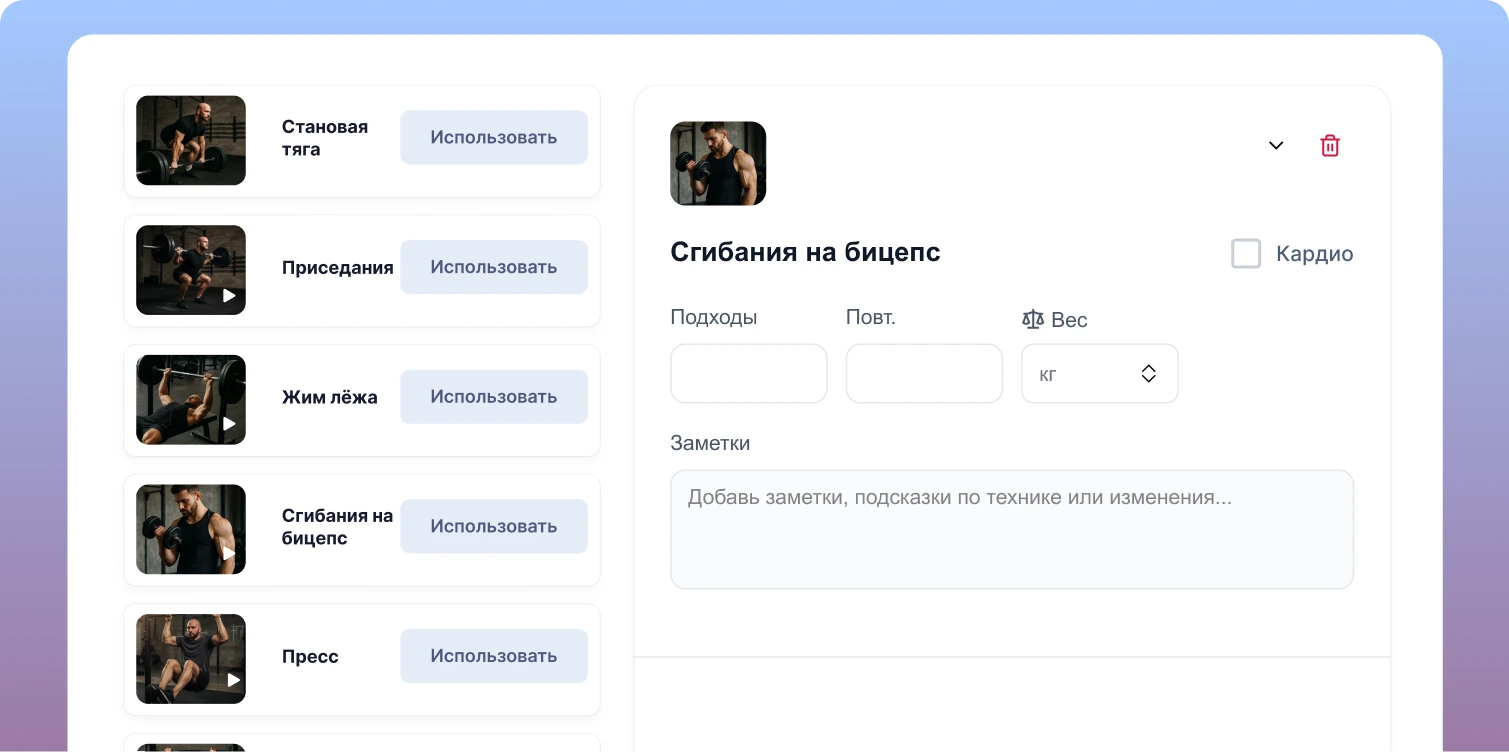
Task: Click the Заметки label
Action: coord(710,443)
